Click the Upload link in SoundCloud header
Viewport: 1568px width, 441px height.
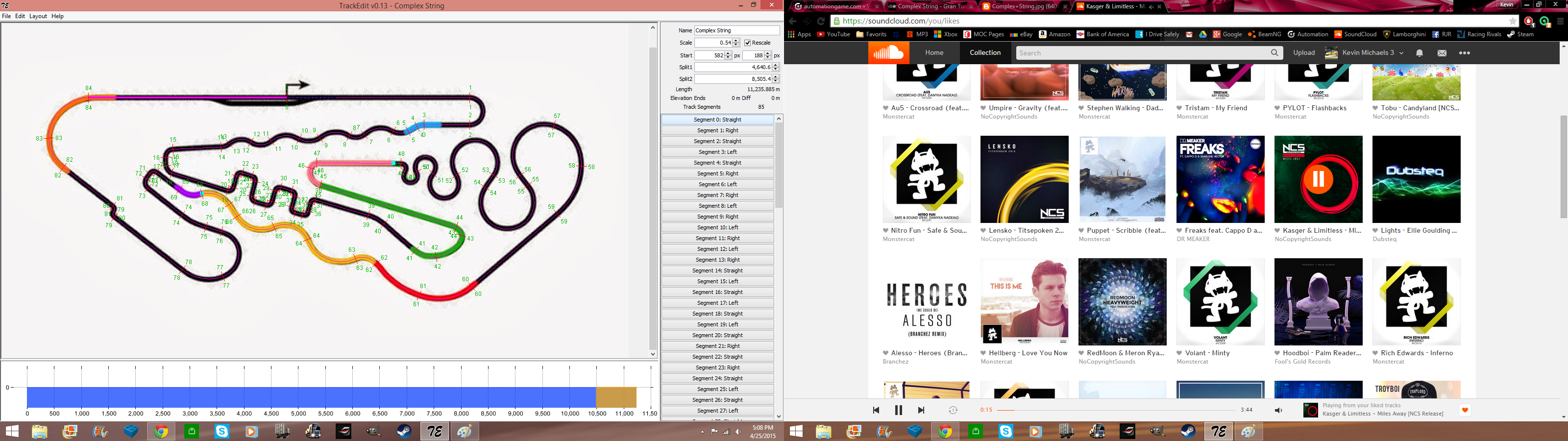click(x=1304, y=53)
